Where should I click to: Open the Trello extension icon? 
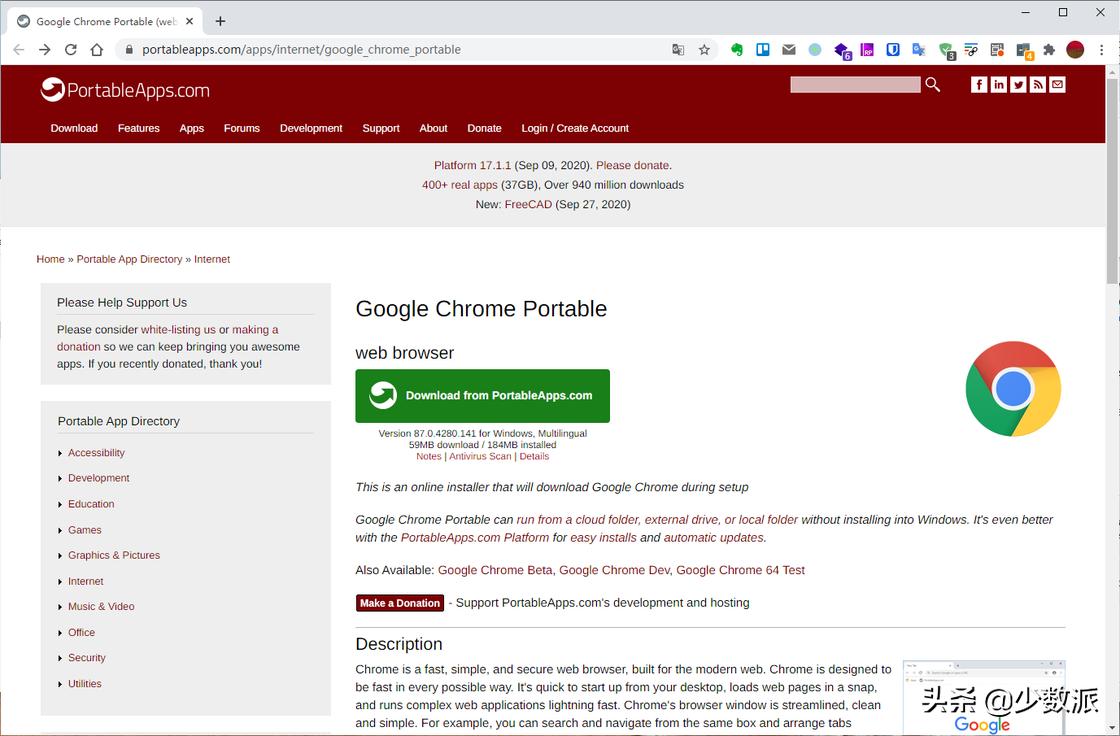pyautogui.click(x=763, y=49)
